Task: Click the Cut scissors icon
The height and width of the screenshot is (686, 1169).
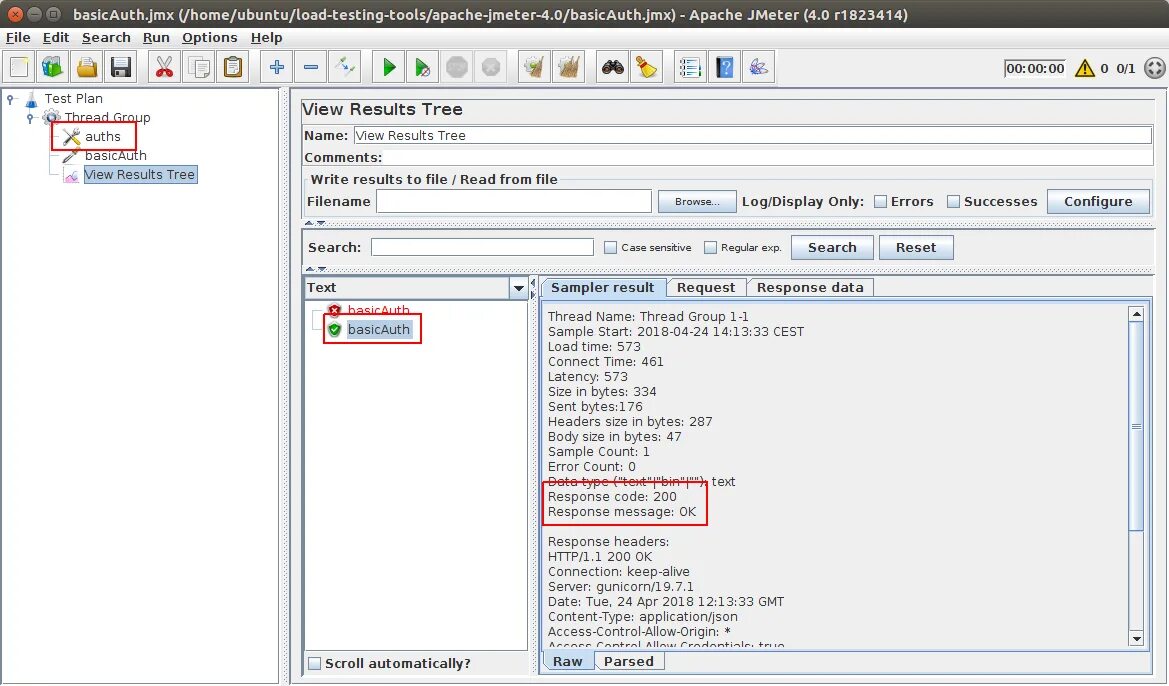Action: (164, 67)
